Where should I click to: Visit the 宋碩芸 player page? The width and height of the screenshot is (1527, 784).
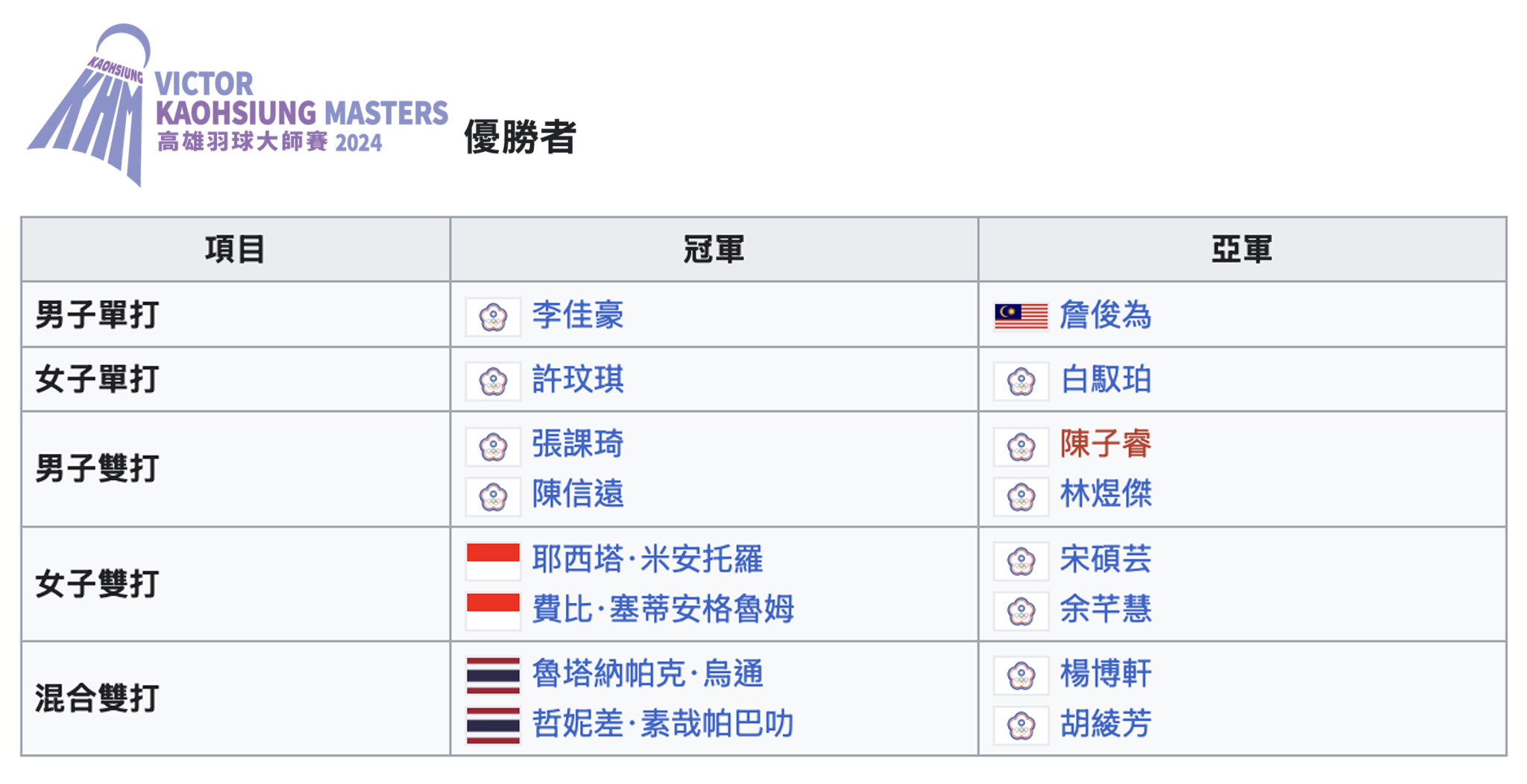pos(1106,560)
